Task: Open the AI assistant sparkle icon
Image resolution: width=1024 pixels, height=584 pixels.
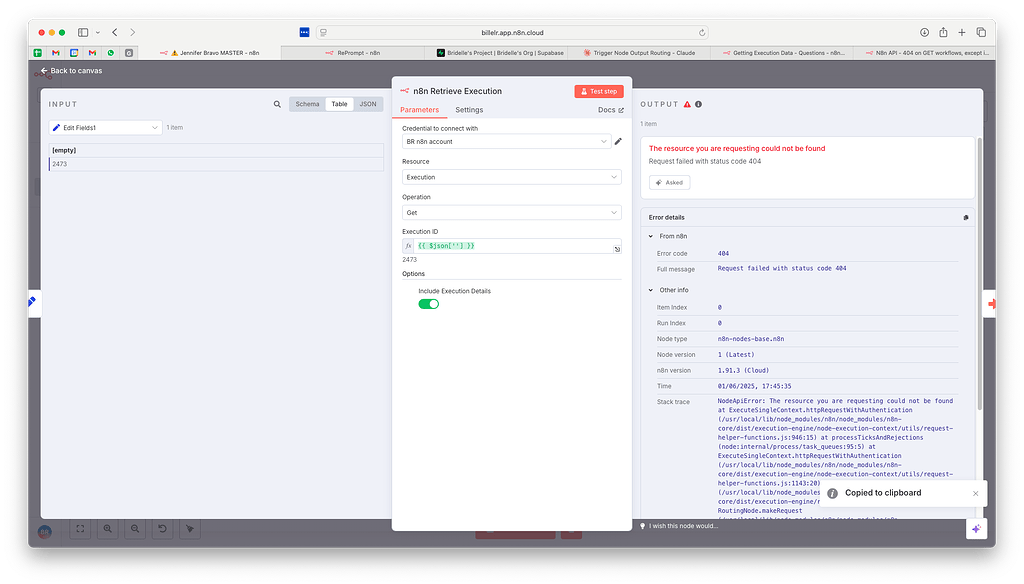Action: (x=976, y=528)
